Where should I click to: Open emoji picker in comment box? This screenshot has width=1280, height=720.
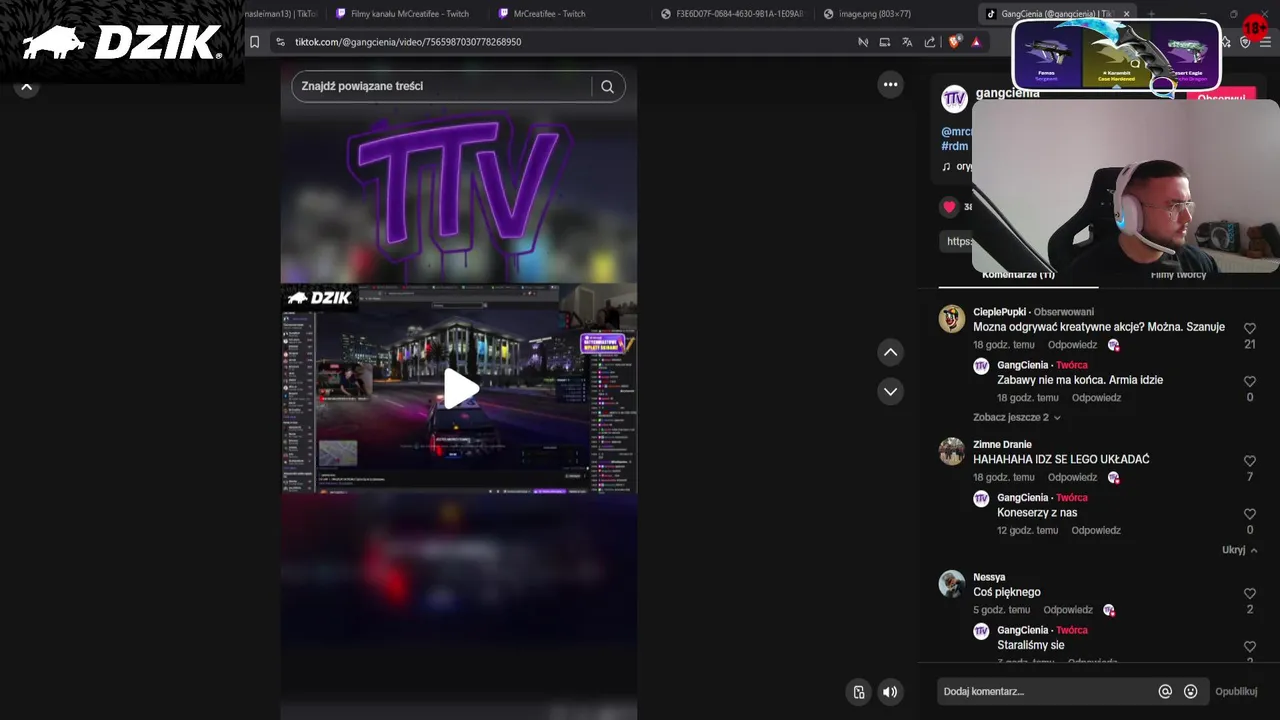click(1190, 691)
